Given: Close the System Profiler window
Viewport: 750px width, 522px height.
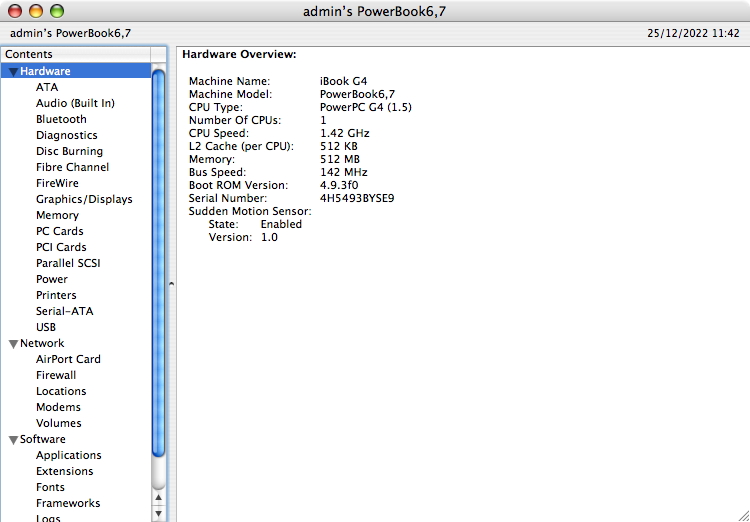Looking at the screenshot, I should click(15, 11).
